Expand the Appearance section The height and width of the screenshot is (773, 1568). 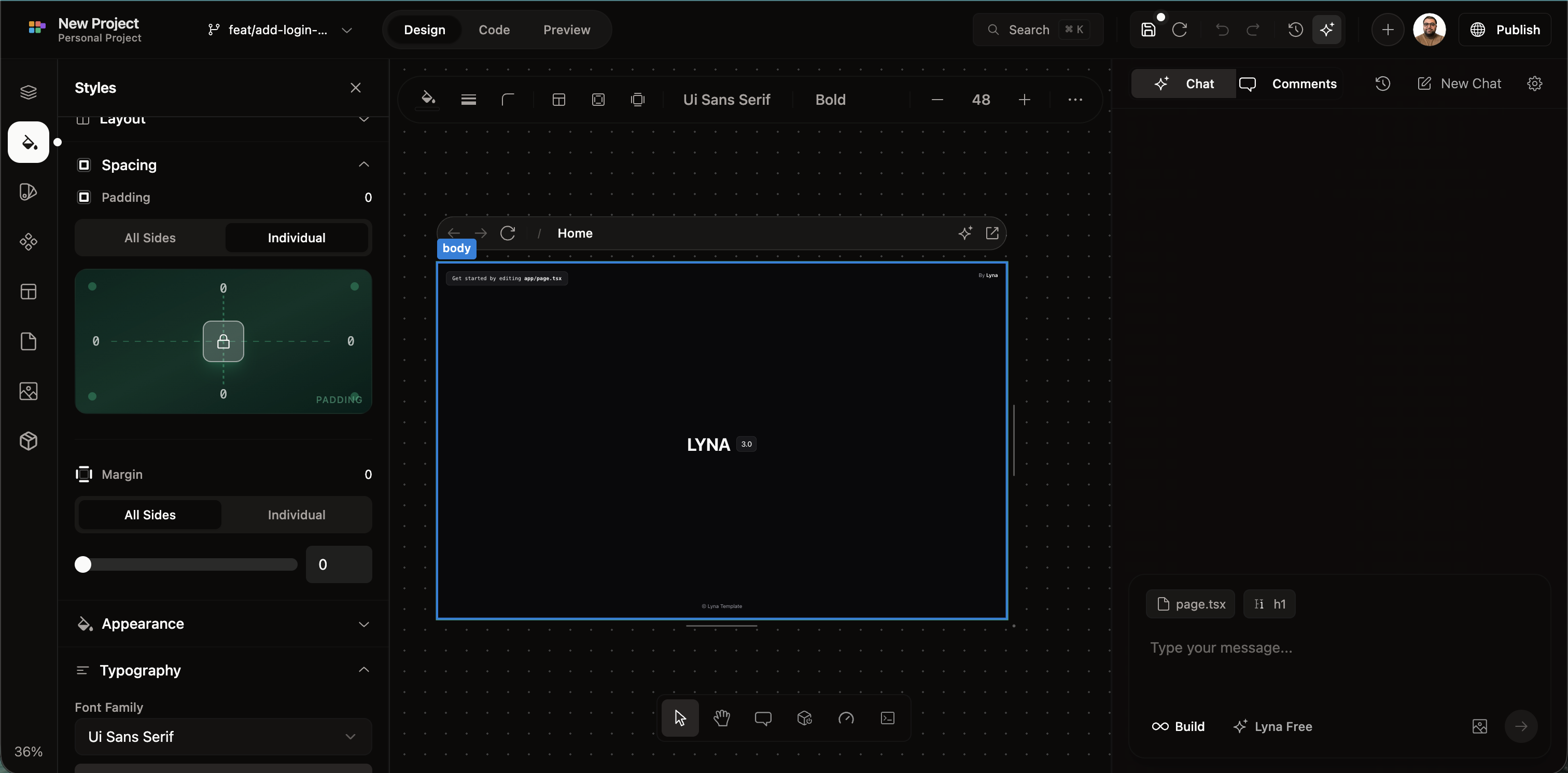tap(363, 624)
